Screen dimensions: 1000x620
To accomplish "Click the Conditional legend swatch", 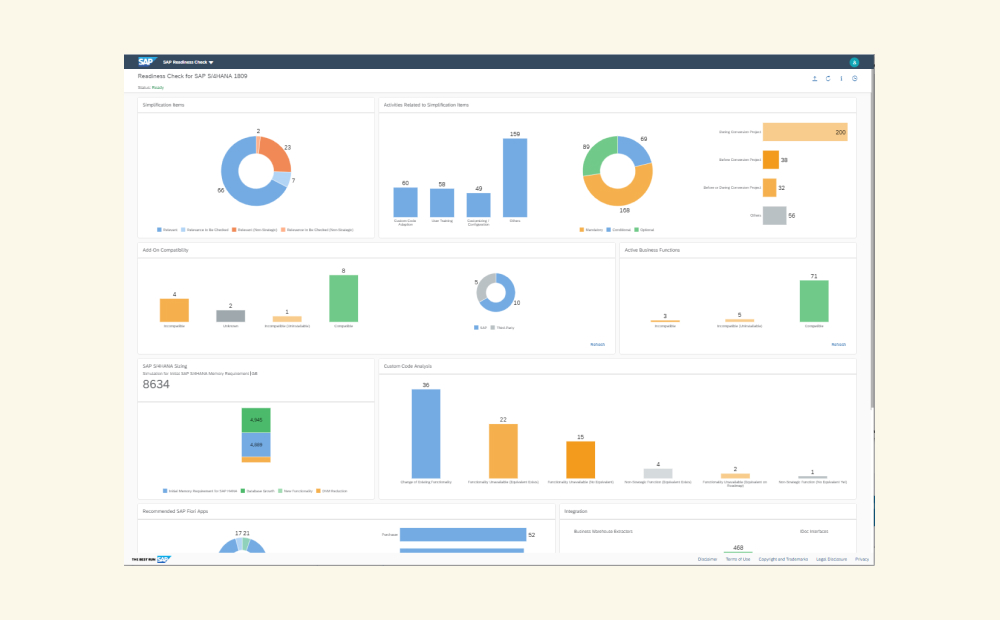I will 608,230.
